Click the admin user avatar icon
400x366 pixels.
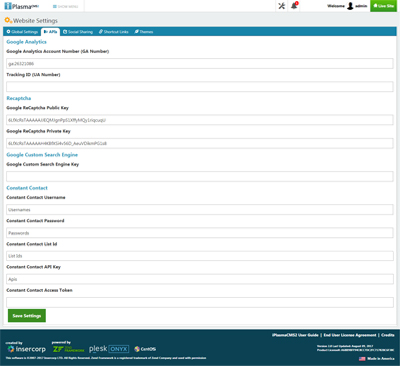pyautogui.click(x=350, y=6)
